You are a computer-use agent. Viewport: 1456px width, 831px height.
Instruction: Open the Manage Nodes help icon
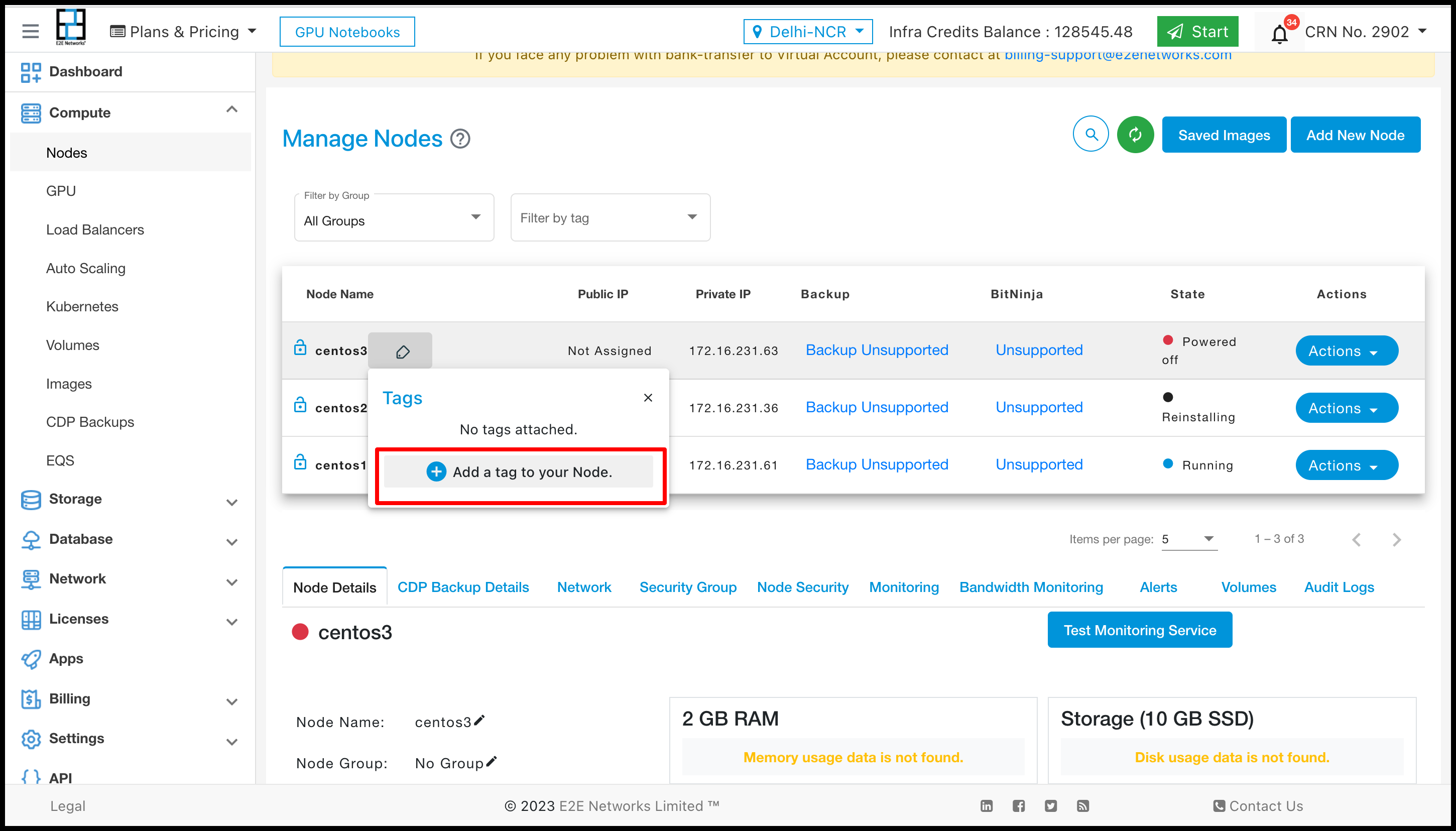pyautogui.click(x=460, y=139)
